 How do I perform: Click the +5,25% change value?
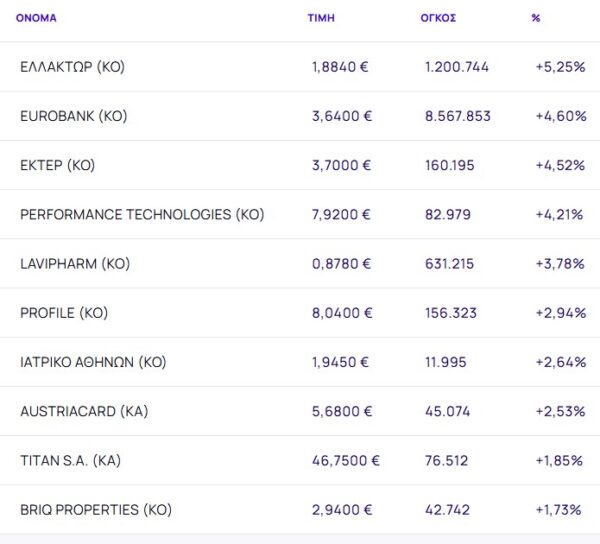(560, 67)
